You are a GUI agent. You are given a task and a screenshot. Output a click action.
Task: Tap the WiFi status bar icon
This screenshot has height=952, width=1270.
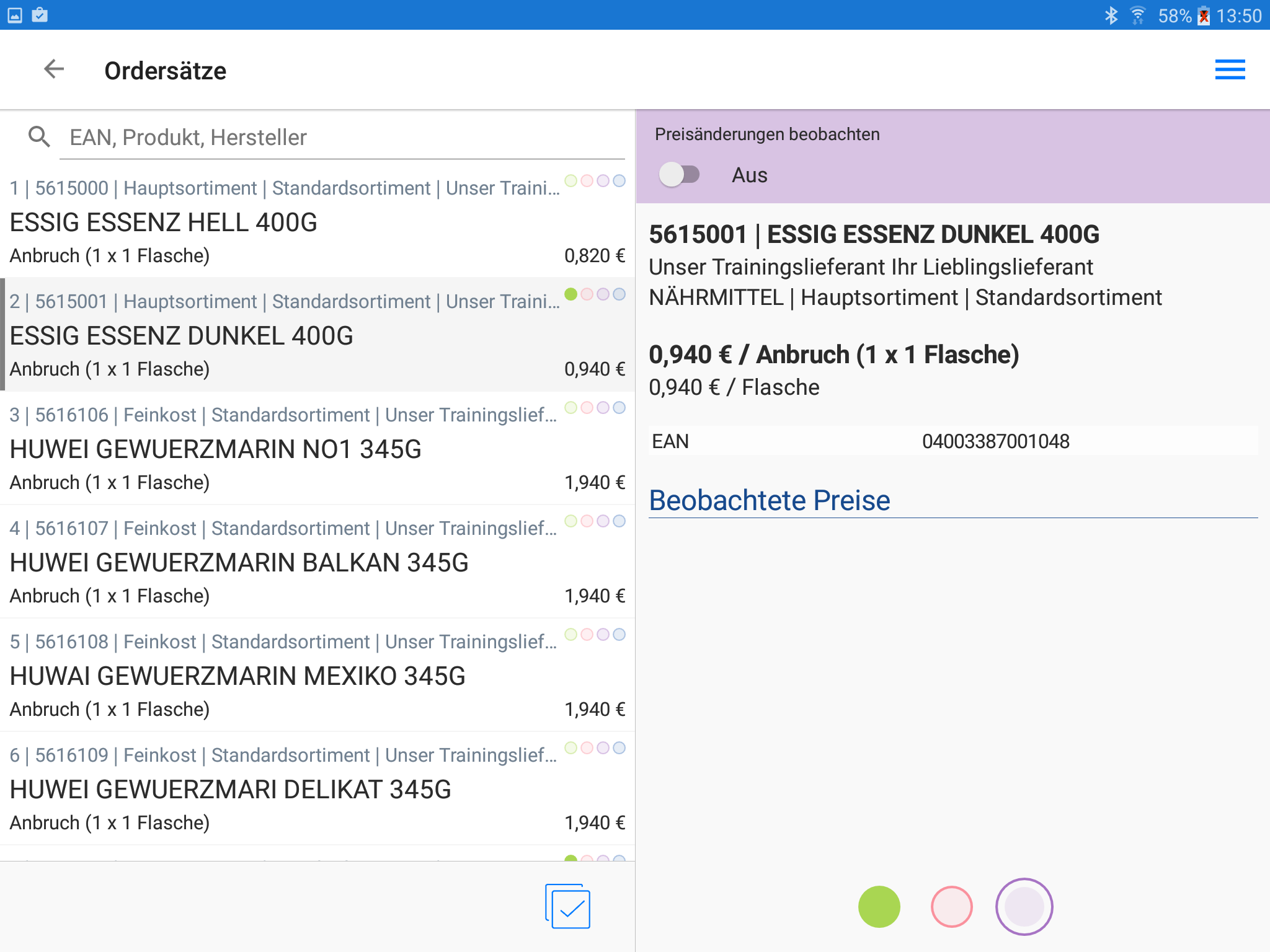(1137, 15)
